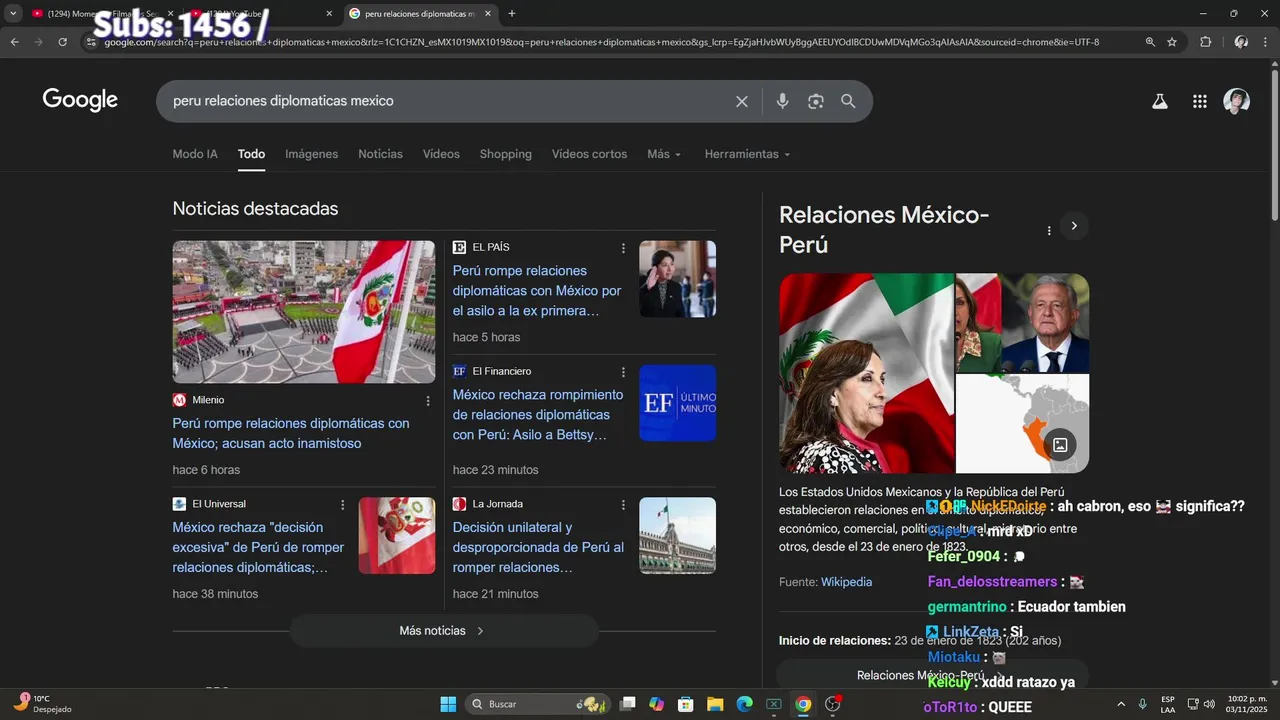The width and height of the screenshot is (1280, 720).
Task: Open Milenio article Perú rompe relaciones
Action: pyautogui.click(x=291, y=433)
